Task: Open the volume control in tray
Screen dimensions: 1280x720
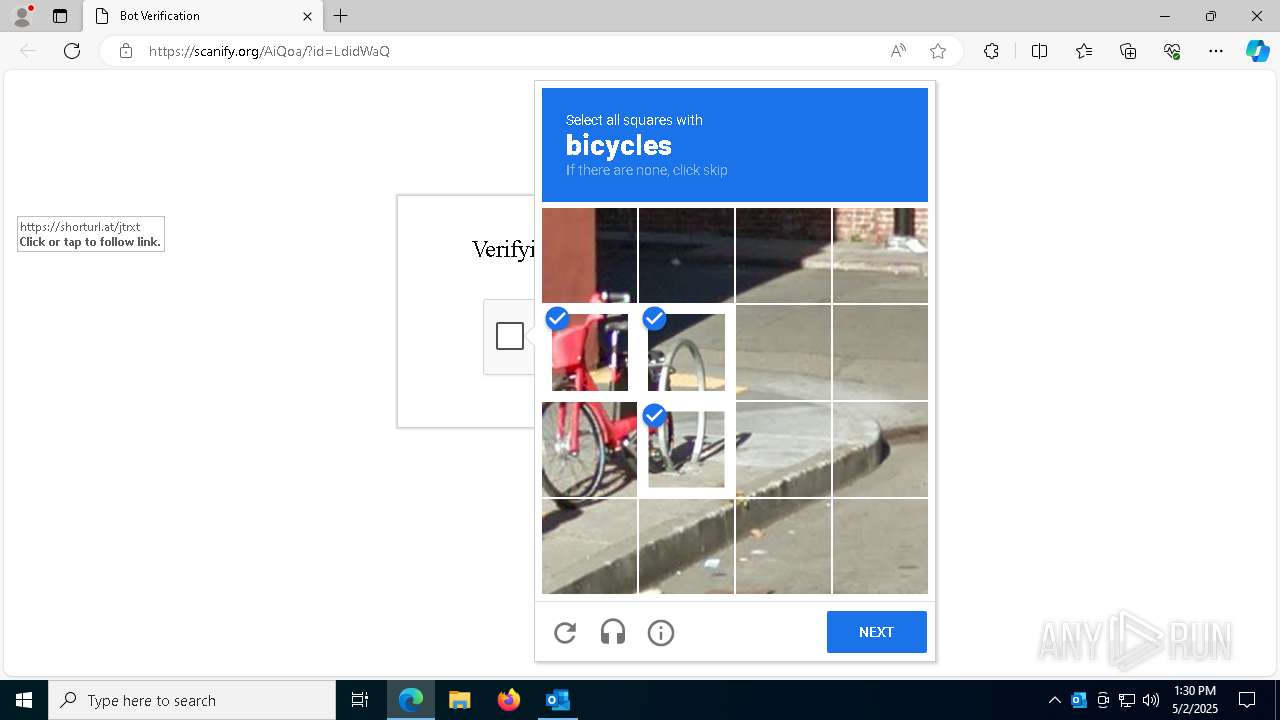Action: [1151, 700]
